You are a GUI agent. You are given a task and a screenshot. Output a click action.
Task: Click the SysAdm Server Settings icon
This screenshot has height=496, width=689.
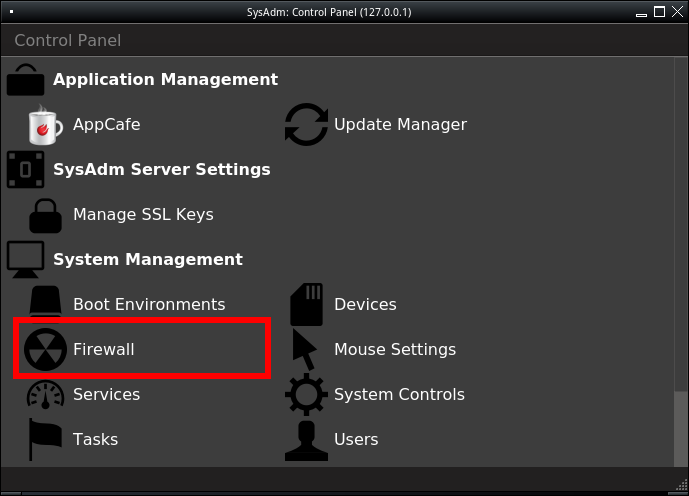[25, 170]
